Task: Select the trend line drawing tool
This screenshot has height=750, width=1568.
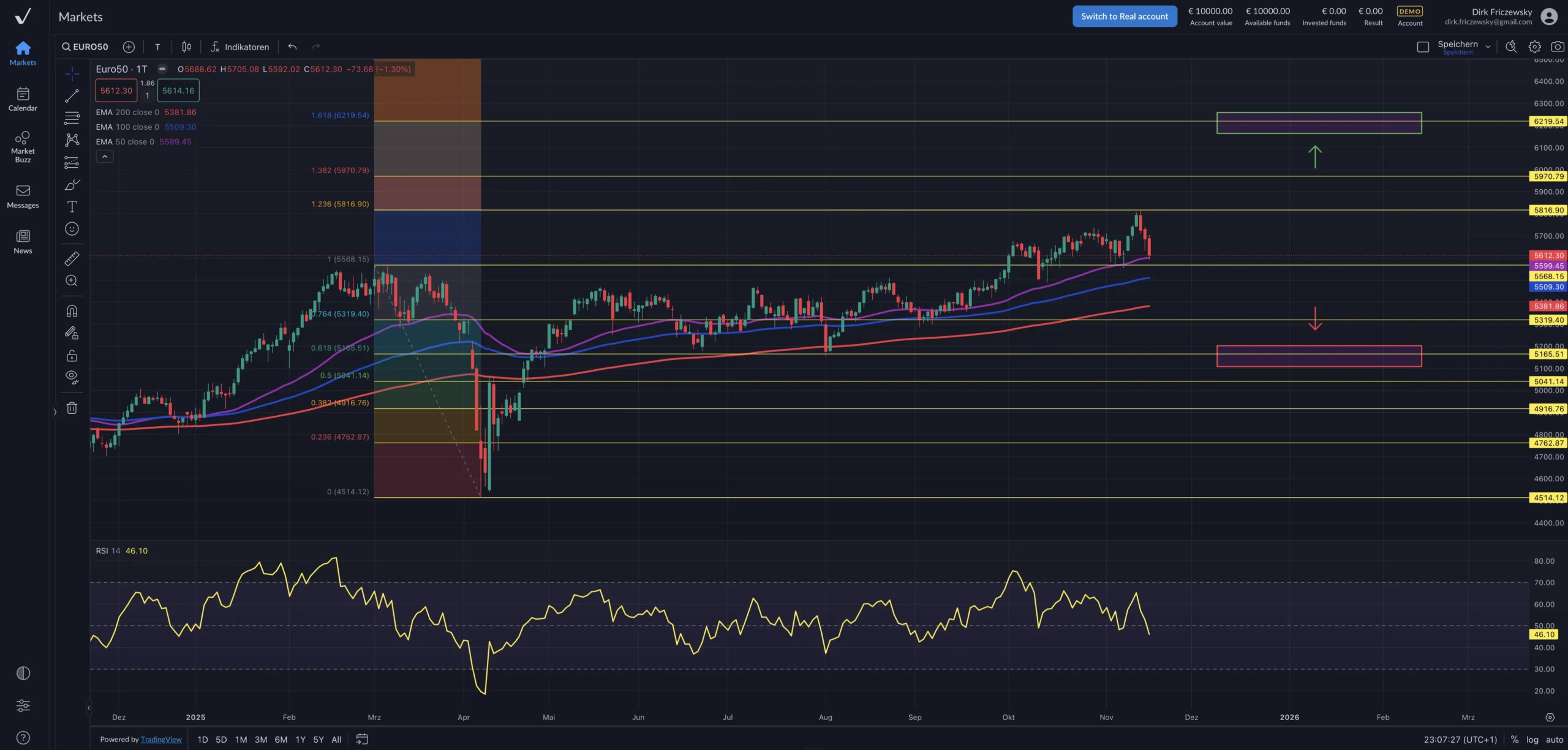Action: [72, 96]
